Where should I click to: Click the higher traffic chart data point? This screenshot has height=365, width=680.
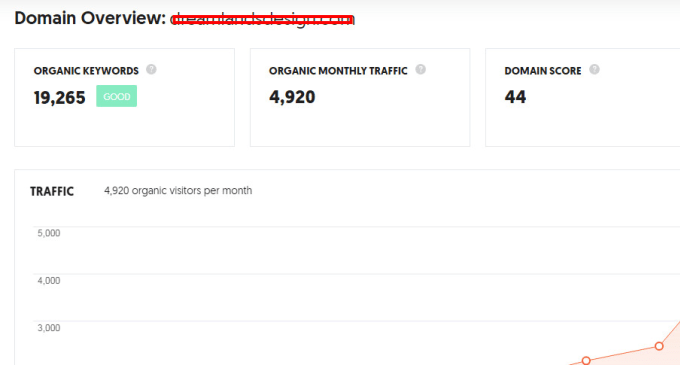tap(659, 346)
